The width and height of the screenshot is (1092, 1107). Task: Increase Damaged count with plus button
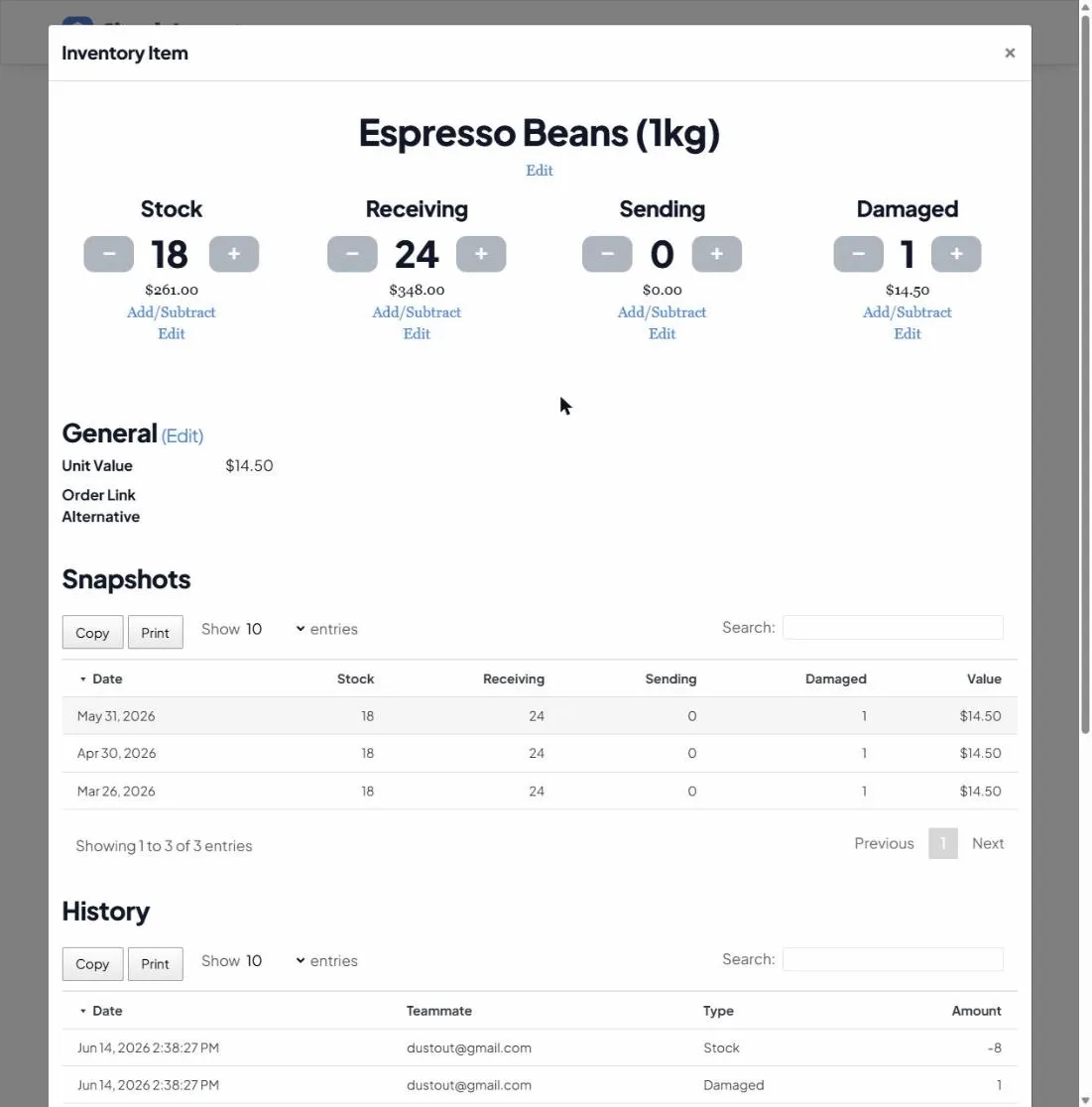956,254
